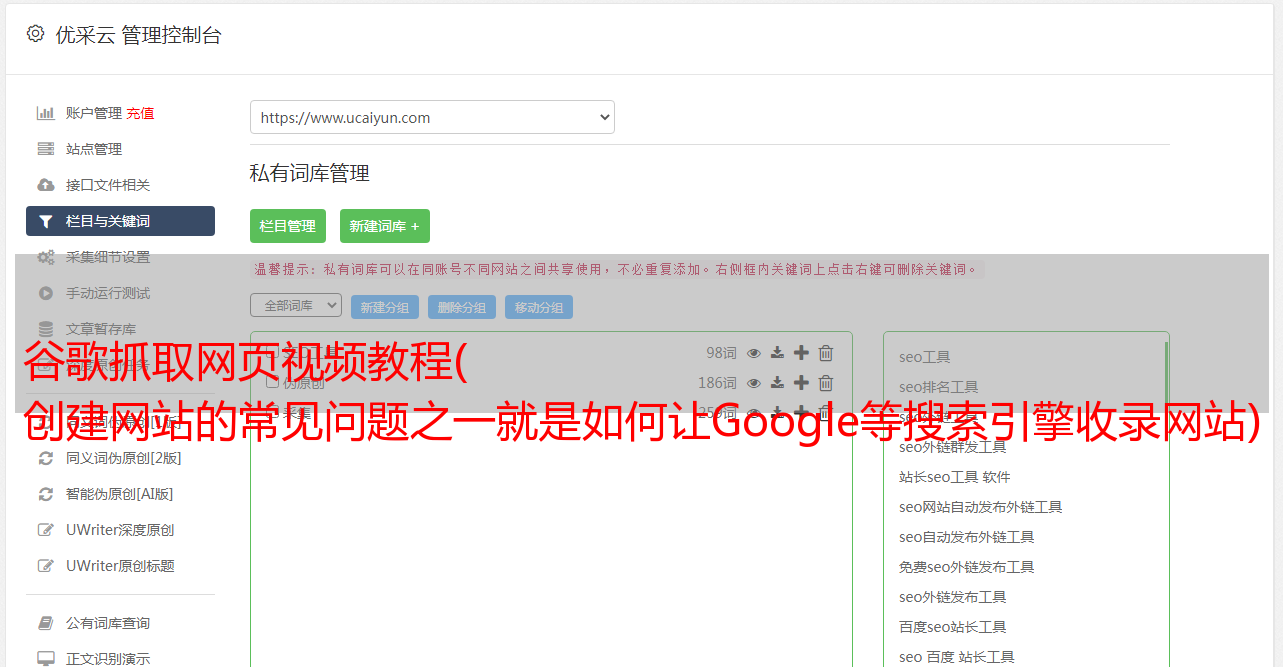Click the 新建分组 button
Screen dimensions: 1283x667
pyautogui.click(x=385, y=307)
